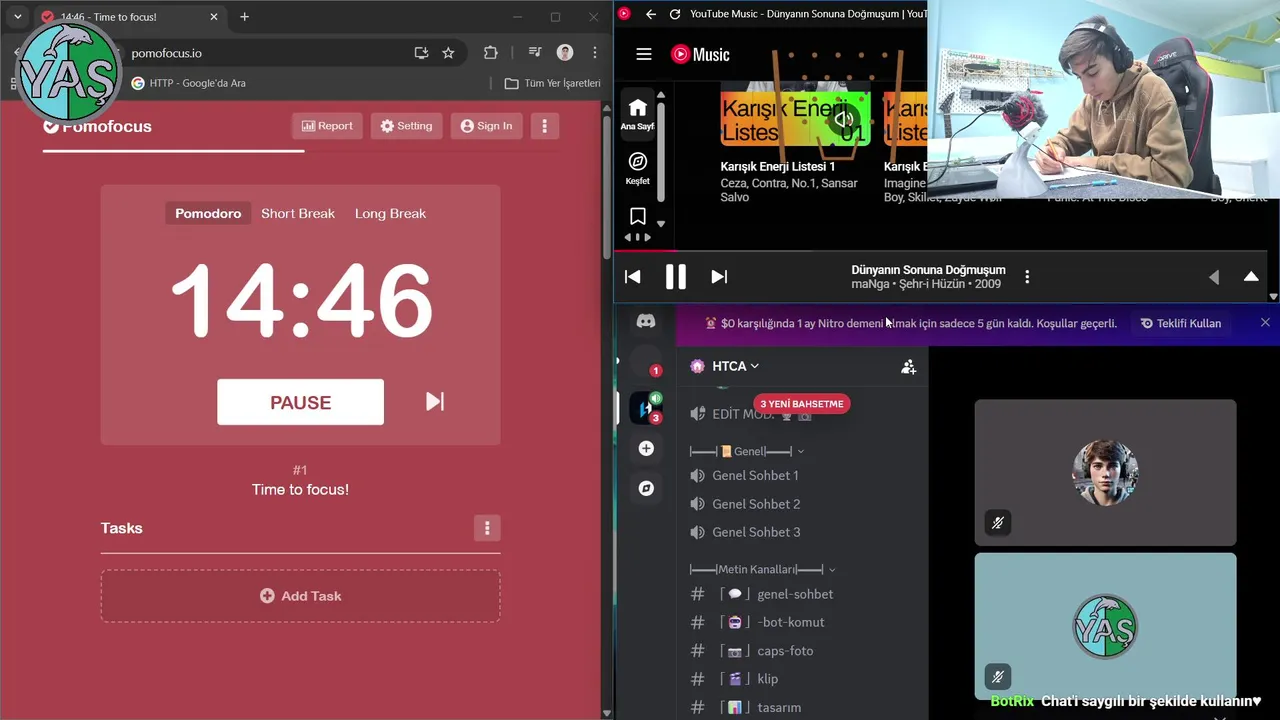Image resolution: width=1280 pixels, height=720 pixels.
Task: Open Pomofocus Setting dialog
Action: pyautogui.click(x=406, y=126)
